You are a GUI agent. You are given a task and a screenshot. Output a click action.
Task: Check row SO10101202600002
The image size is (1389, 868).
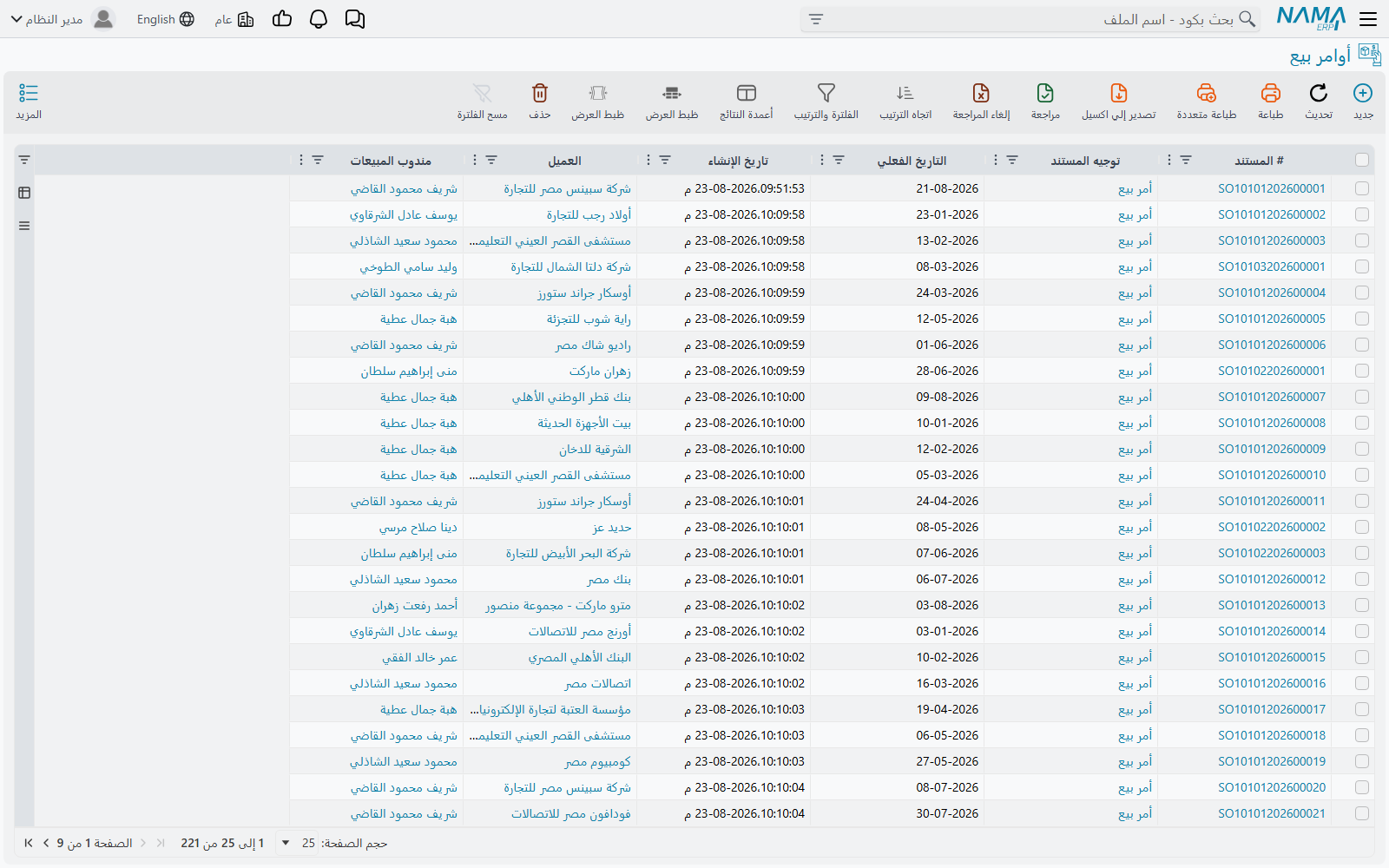pyautogui.click(x=1362, y=214)
